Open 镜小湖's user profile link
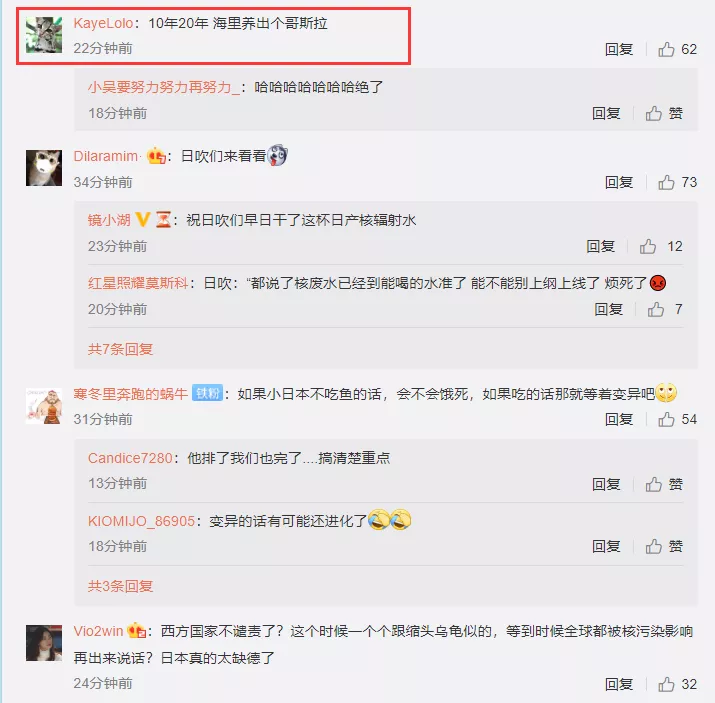Image resolution: width=715 pixels, height=703 pixels. pos(109,220)
